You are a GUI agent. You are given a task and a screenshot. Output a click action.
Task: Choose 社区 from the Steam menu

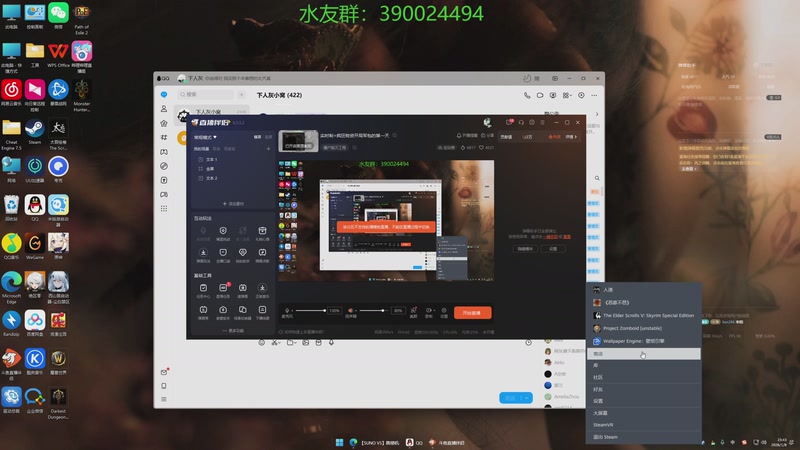click(643, 378)
